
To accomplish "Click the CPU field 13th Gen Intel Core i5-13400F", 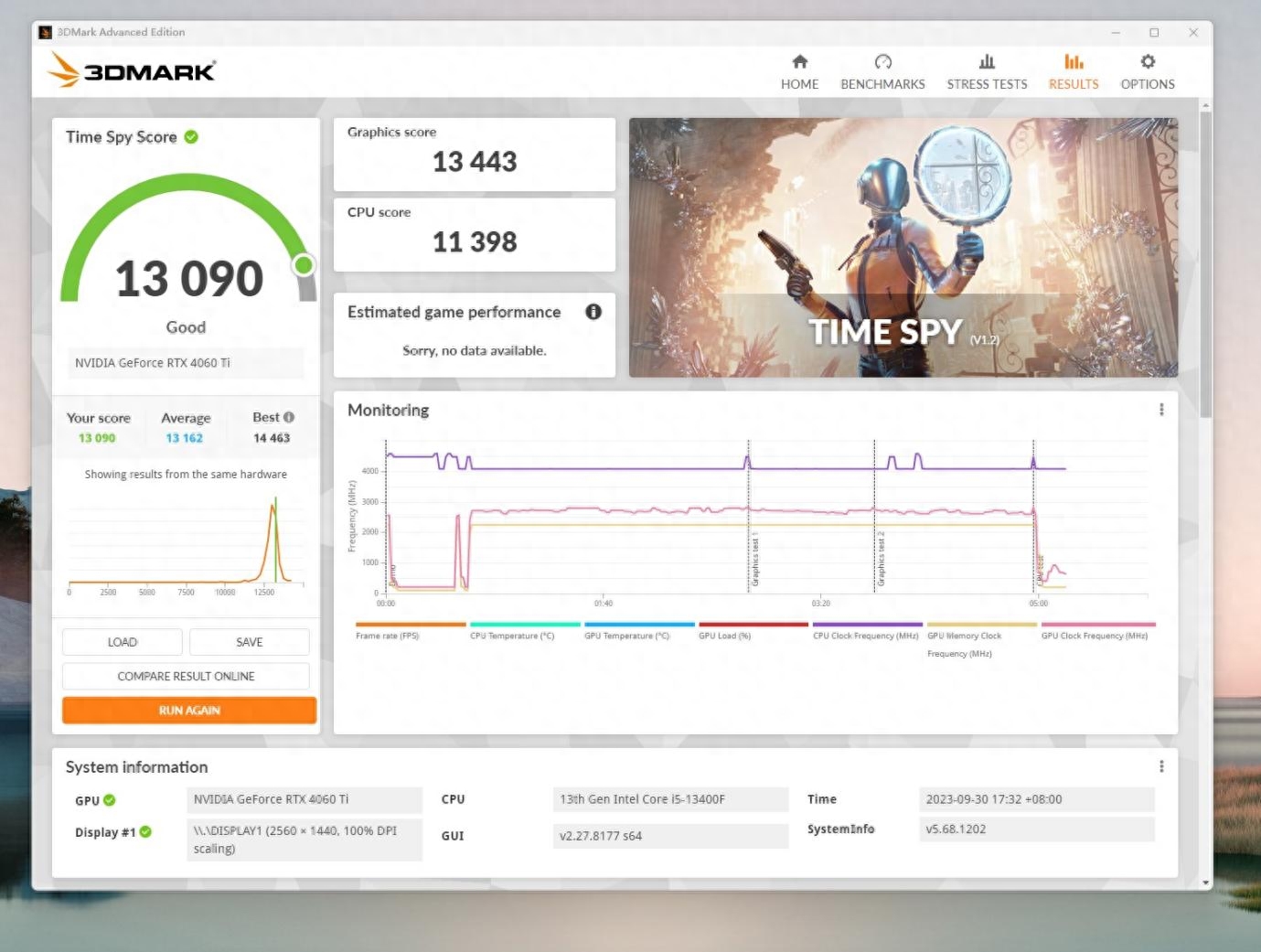I will coord(670,799).
